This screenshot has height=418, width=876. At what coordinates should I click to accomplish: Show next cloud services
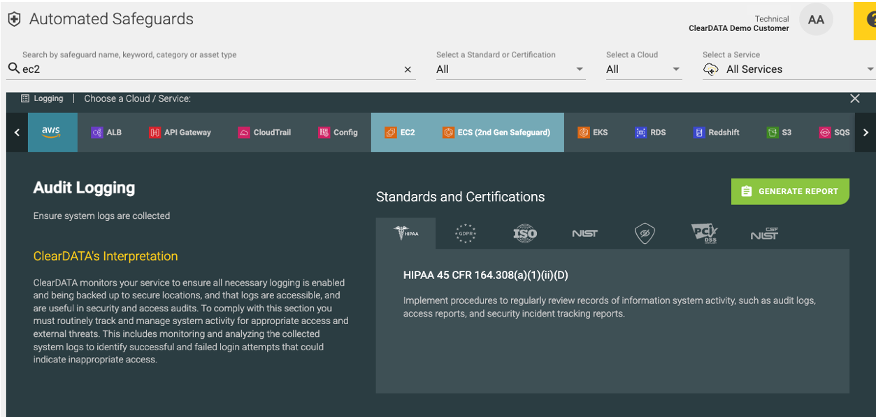865,132
